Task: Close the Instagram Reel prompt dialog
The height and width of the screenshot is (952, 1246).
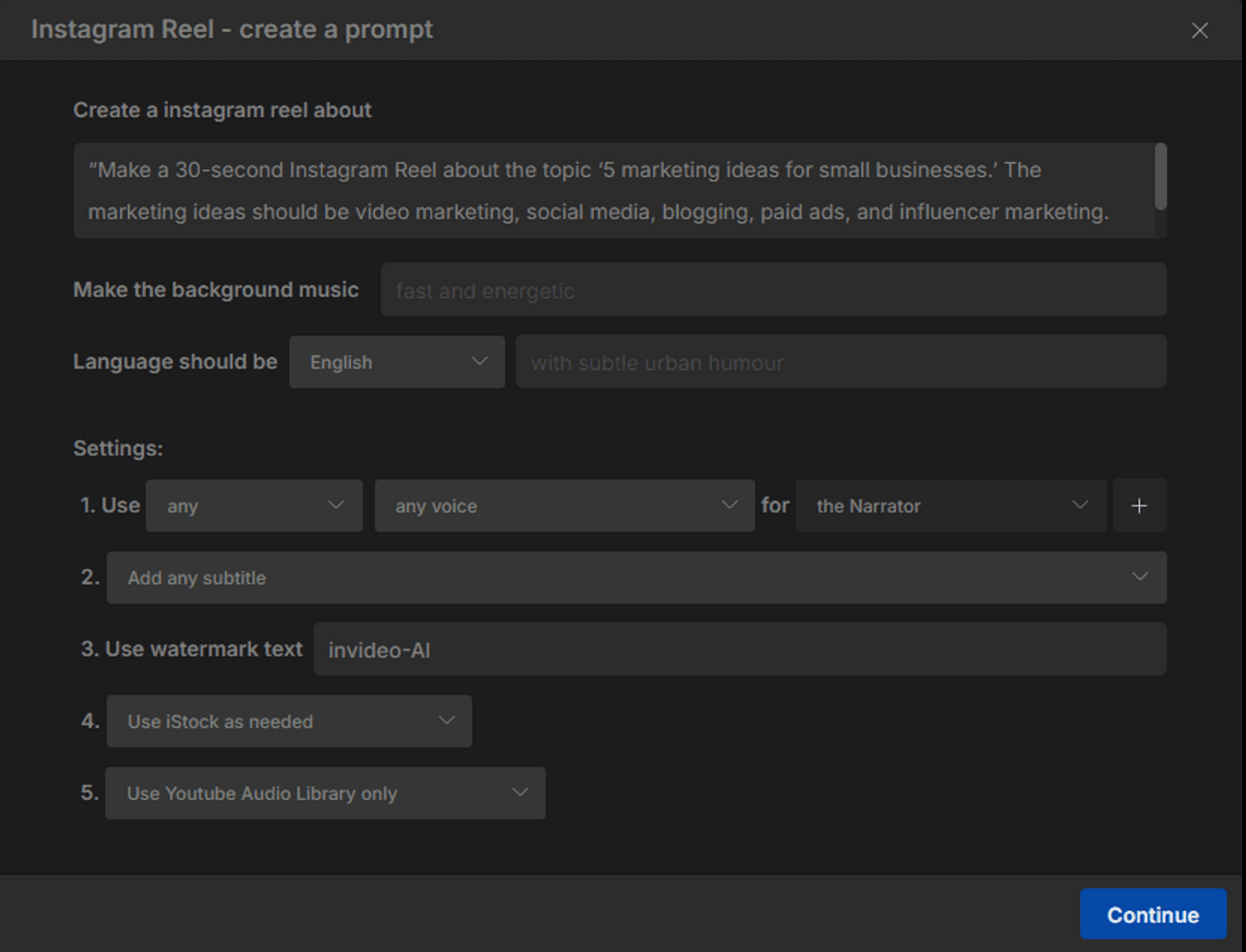Action: (1200, 30)
